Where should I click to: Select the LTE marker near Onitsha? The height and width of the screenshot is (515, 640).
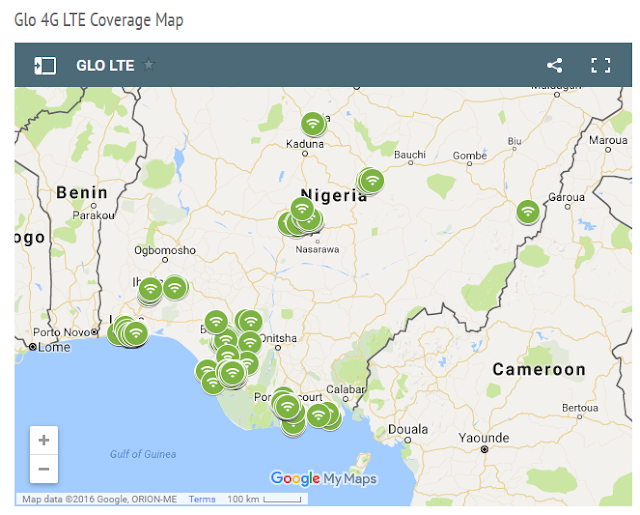[250, 322]
